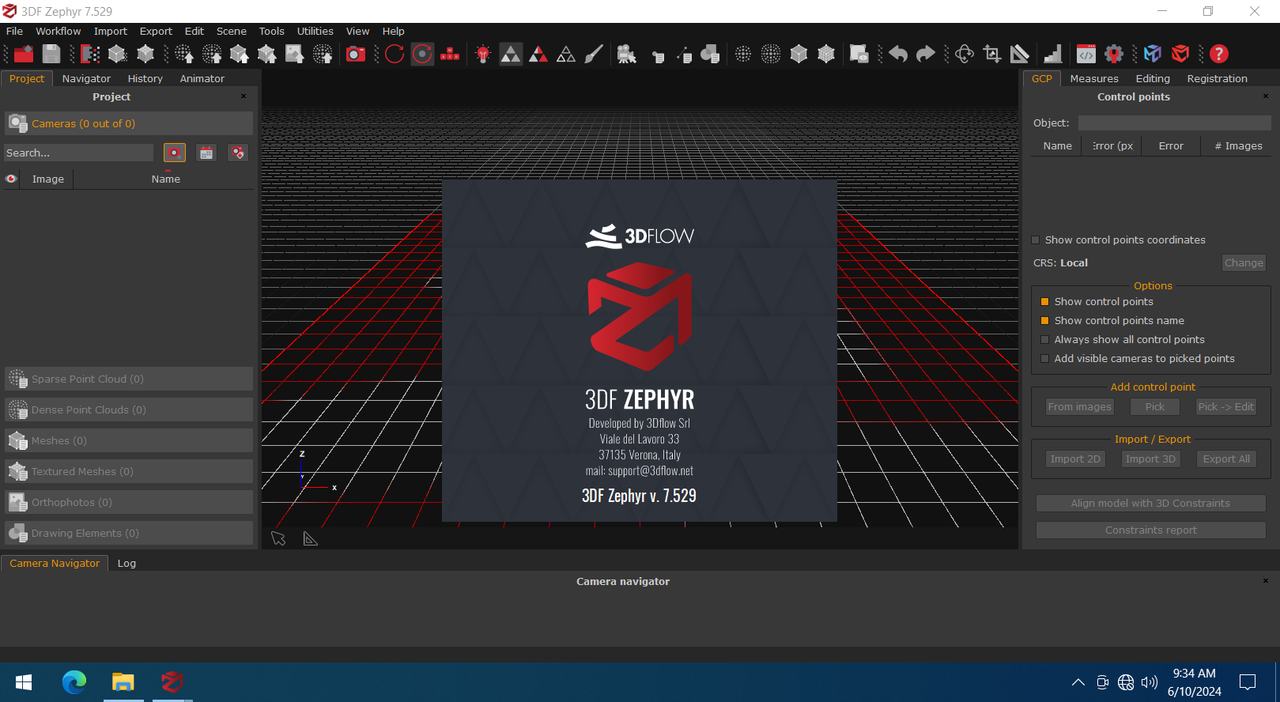Pick the paint brush tool in toolbar

point(594,54)
